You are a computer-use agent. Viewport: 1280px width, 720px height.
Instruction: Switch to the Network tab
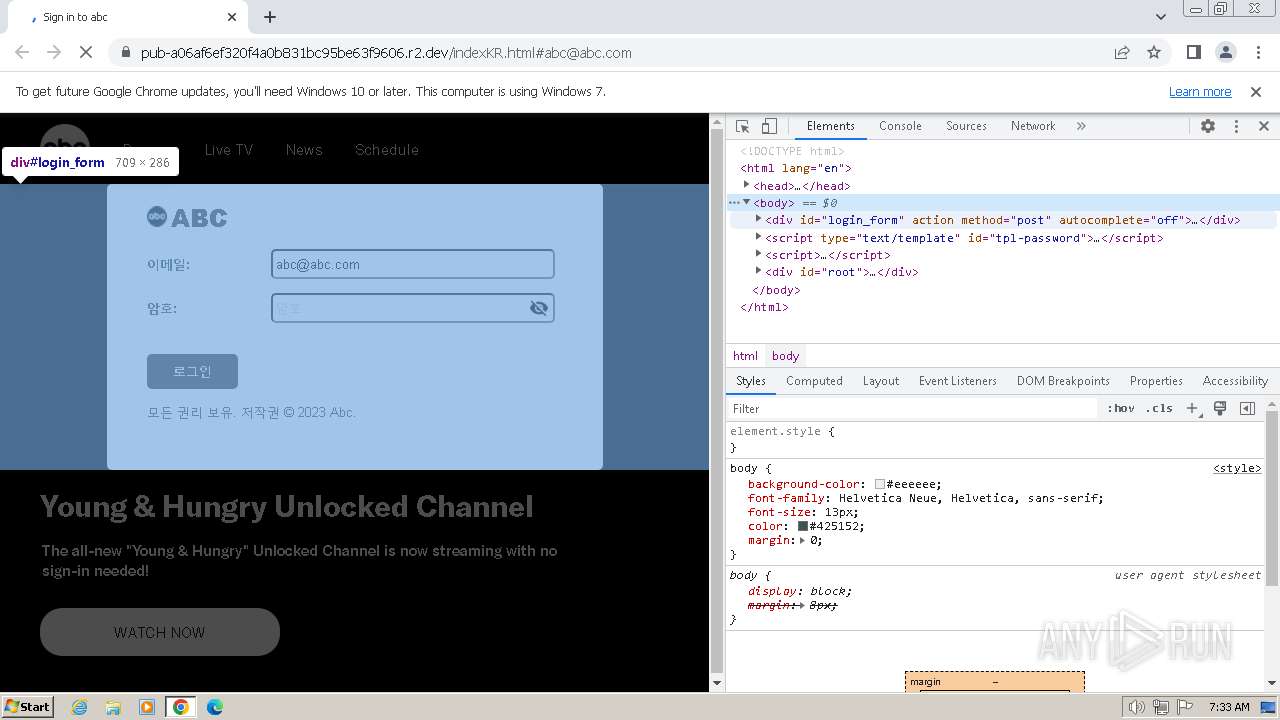(1033, 126)
